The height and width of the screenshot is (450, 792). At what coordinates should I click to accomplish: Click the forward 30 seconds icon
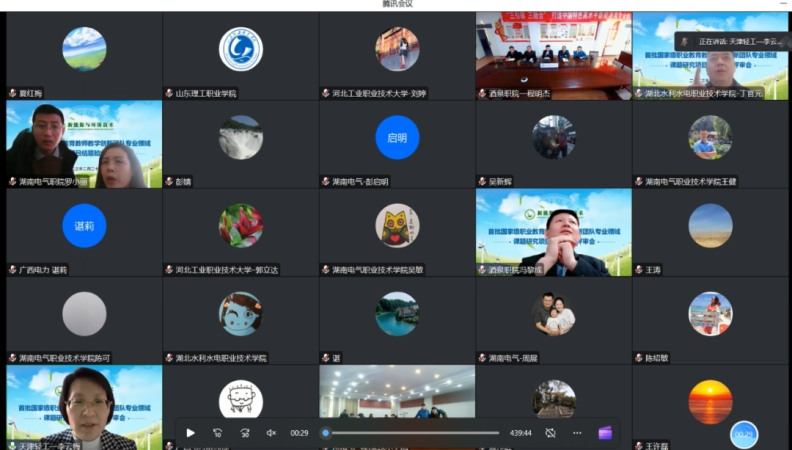pos(244,433)
